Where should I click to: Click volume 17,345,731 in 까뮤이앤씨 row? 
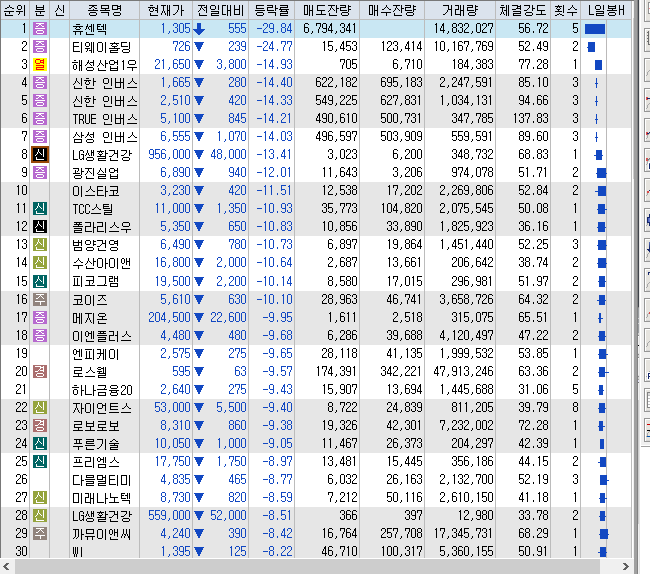pos(463,533)
